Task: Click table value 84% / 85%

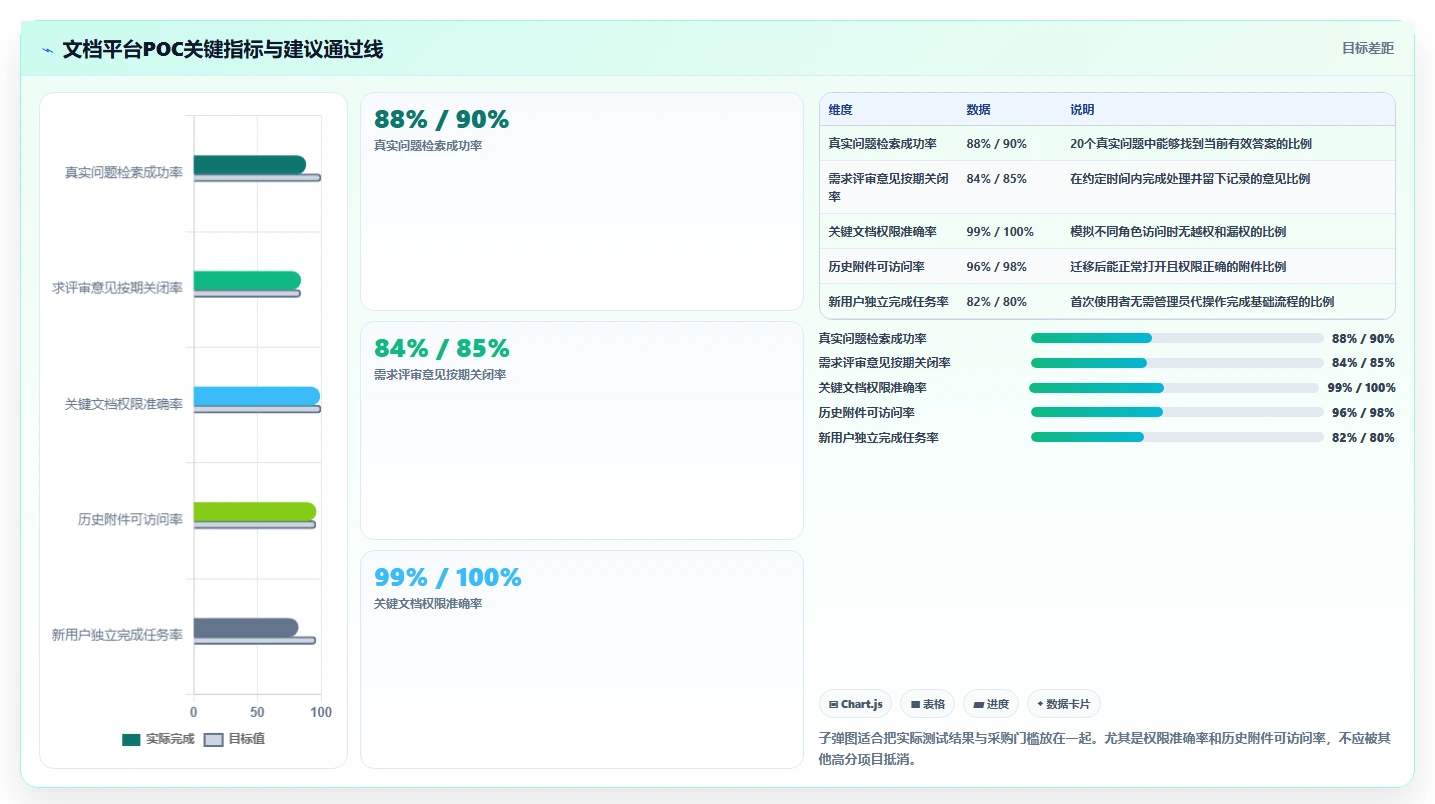Action: (x=996, y=179)
